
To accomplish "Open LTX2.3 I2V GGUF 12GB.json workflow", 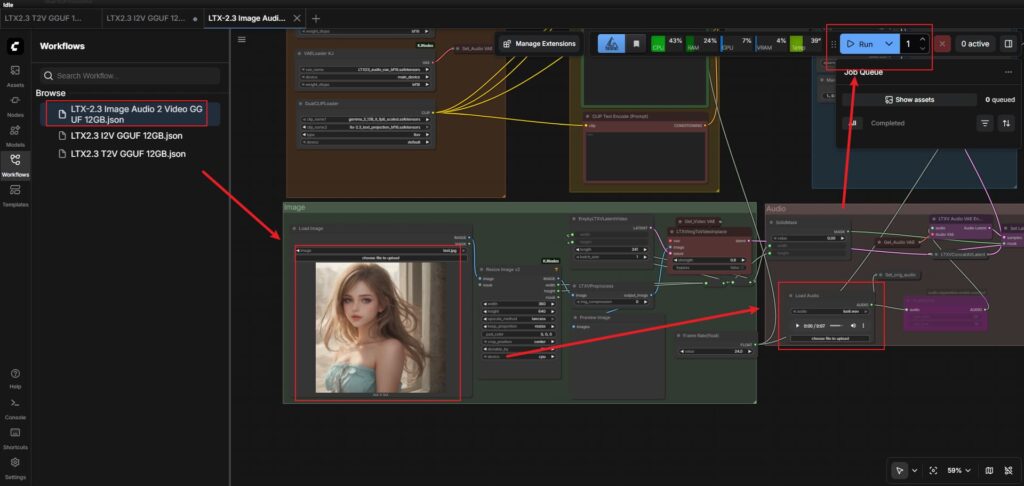I will click(127, 136).
